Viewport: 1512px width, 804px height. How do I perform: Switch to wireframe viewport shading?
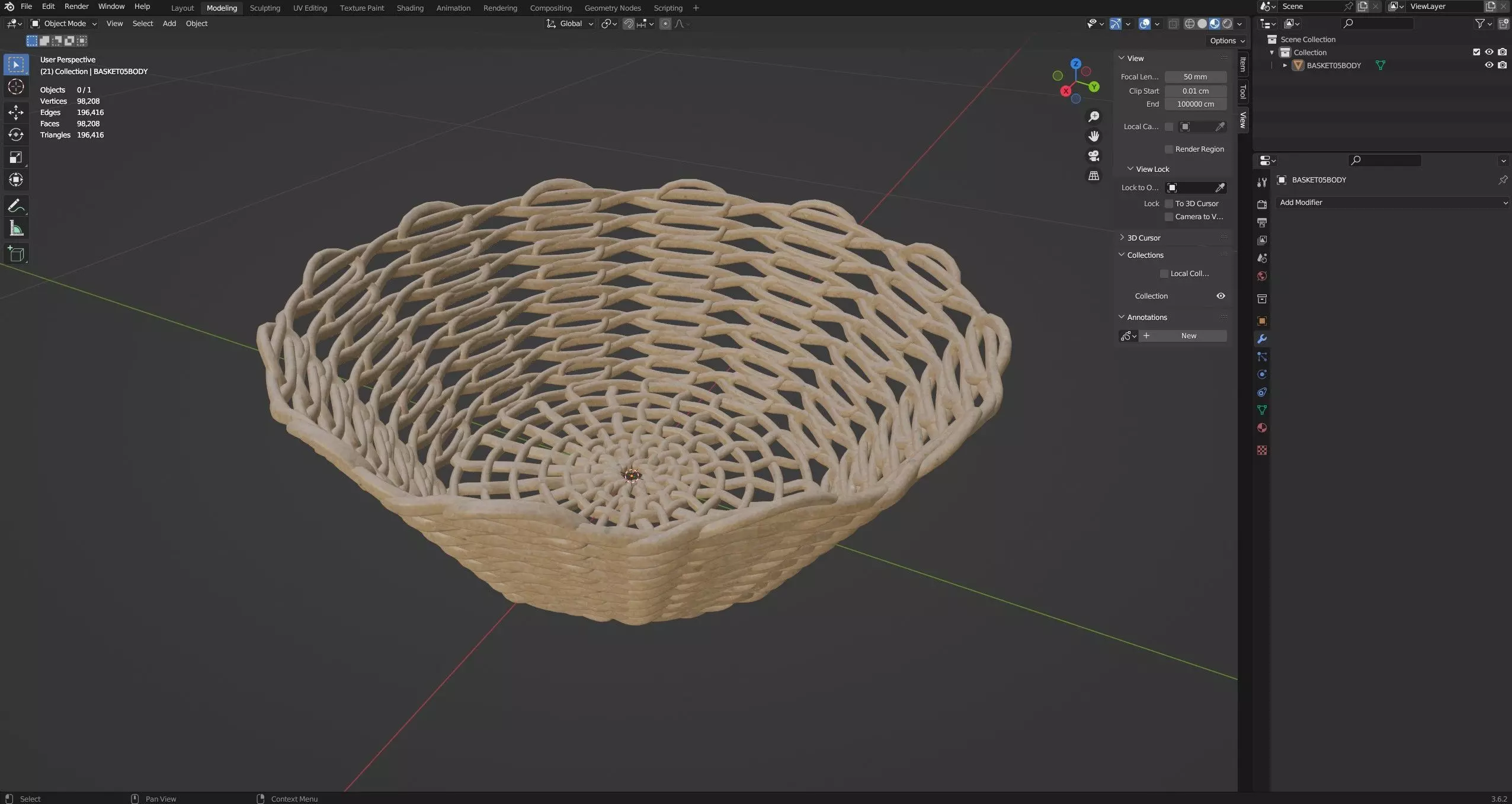[1190, 24]
